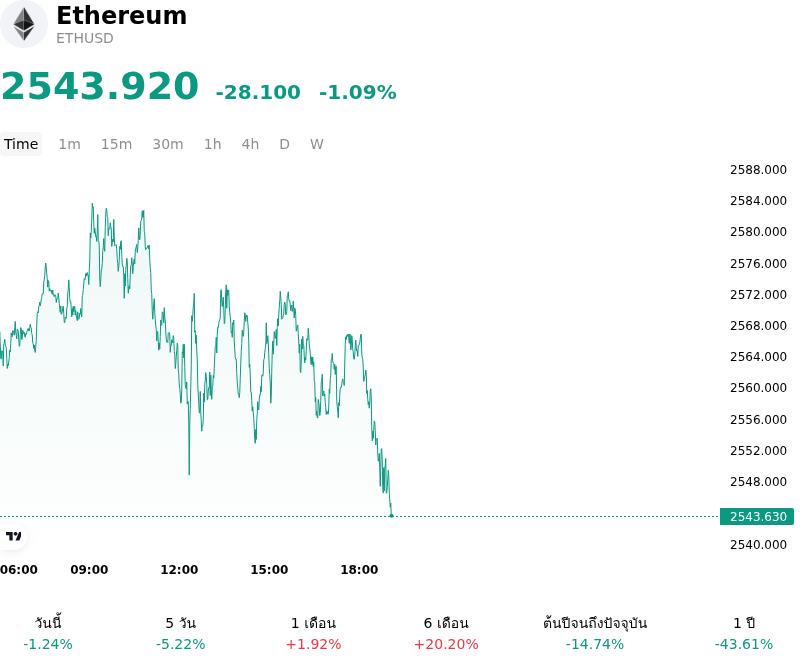The width and height of the screenshot is (800, 664).
Task: Click the 18:00 time axis marker
Action: 359,570
